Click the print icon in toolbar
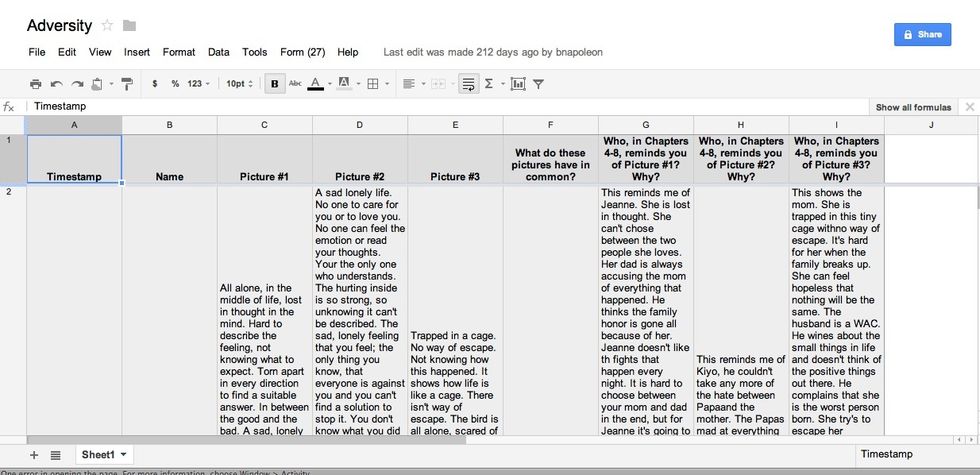The height and width of the screenshot is (475, 980). [36, 84]
